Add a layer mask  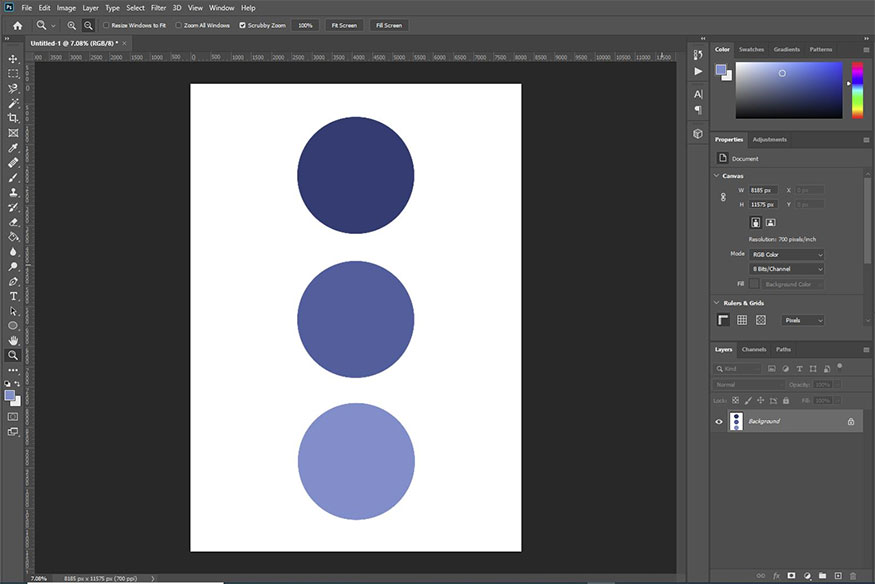point(791,576)
